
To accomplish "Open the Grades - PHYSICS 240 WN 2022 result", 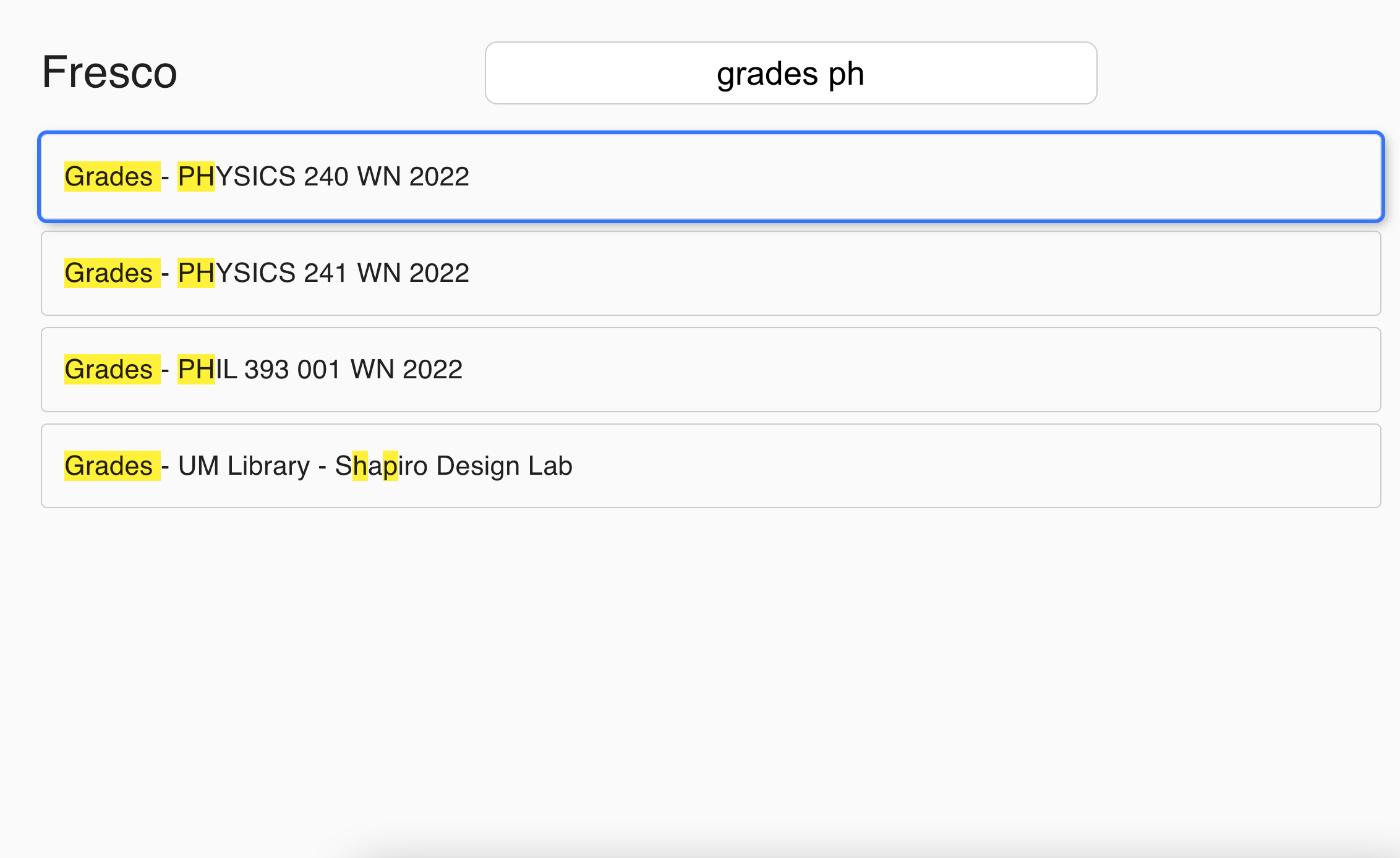I will 710,177.
